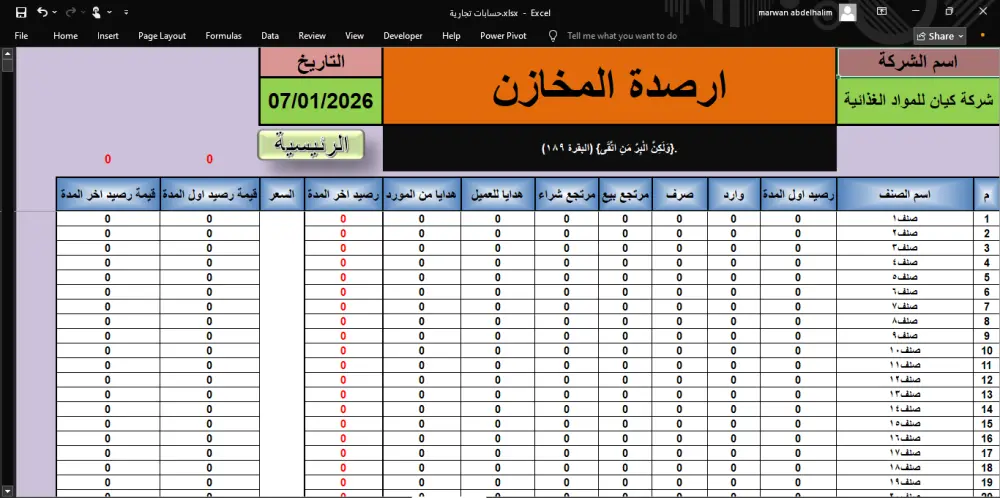The image size is (1000, 498).
Task: Click the Quran verse text in black banner
Action: tap(609, 149)
